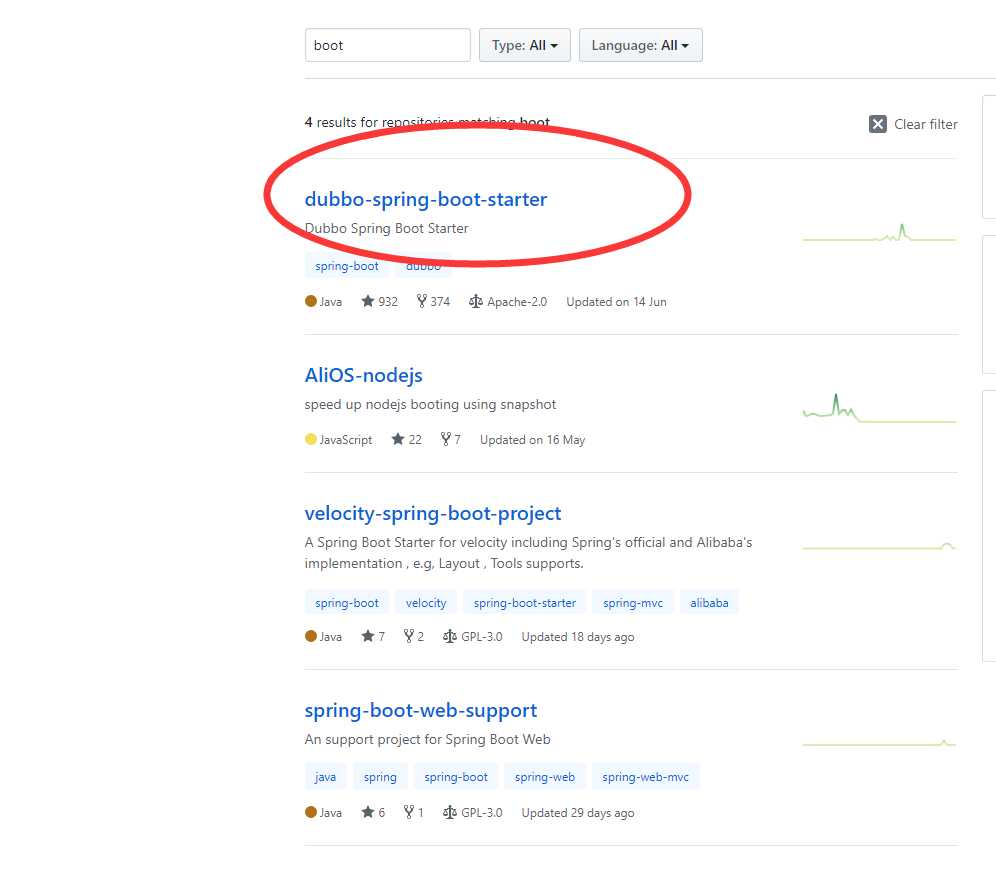Click the yellow JavaScript language dot

pos(311,439)
